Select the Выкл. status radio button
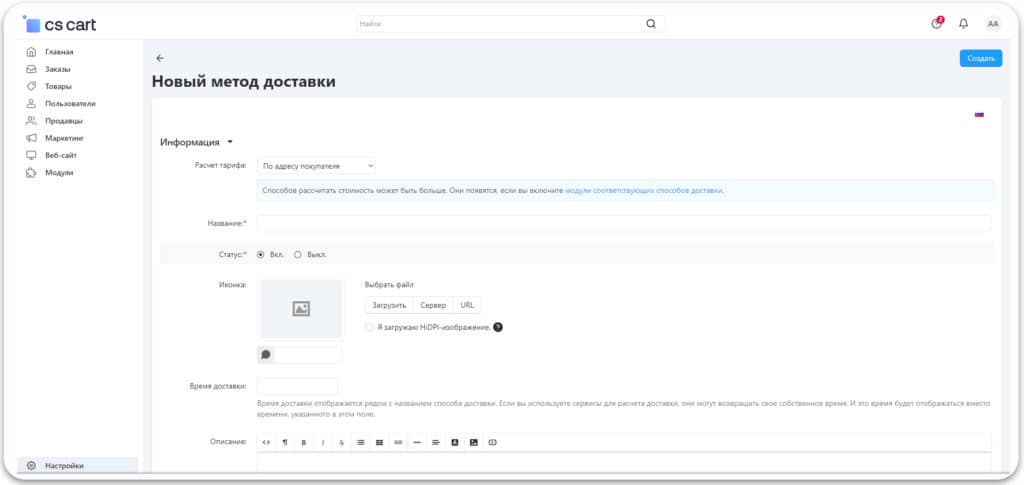 (298, 254)
